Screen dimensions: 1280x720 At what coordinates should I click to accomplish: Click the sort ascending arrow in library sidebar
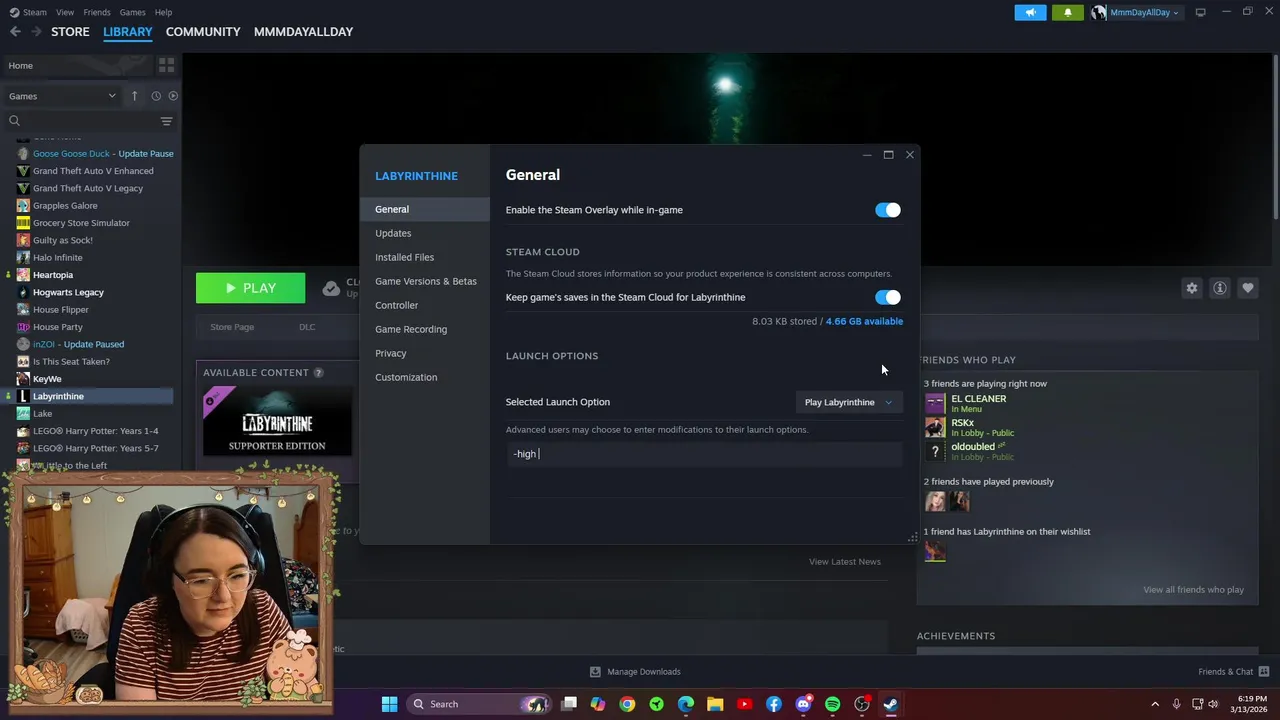coord(135,96)
